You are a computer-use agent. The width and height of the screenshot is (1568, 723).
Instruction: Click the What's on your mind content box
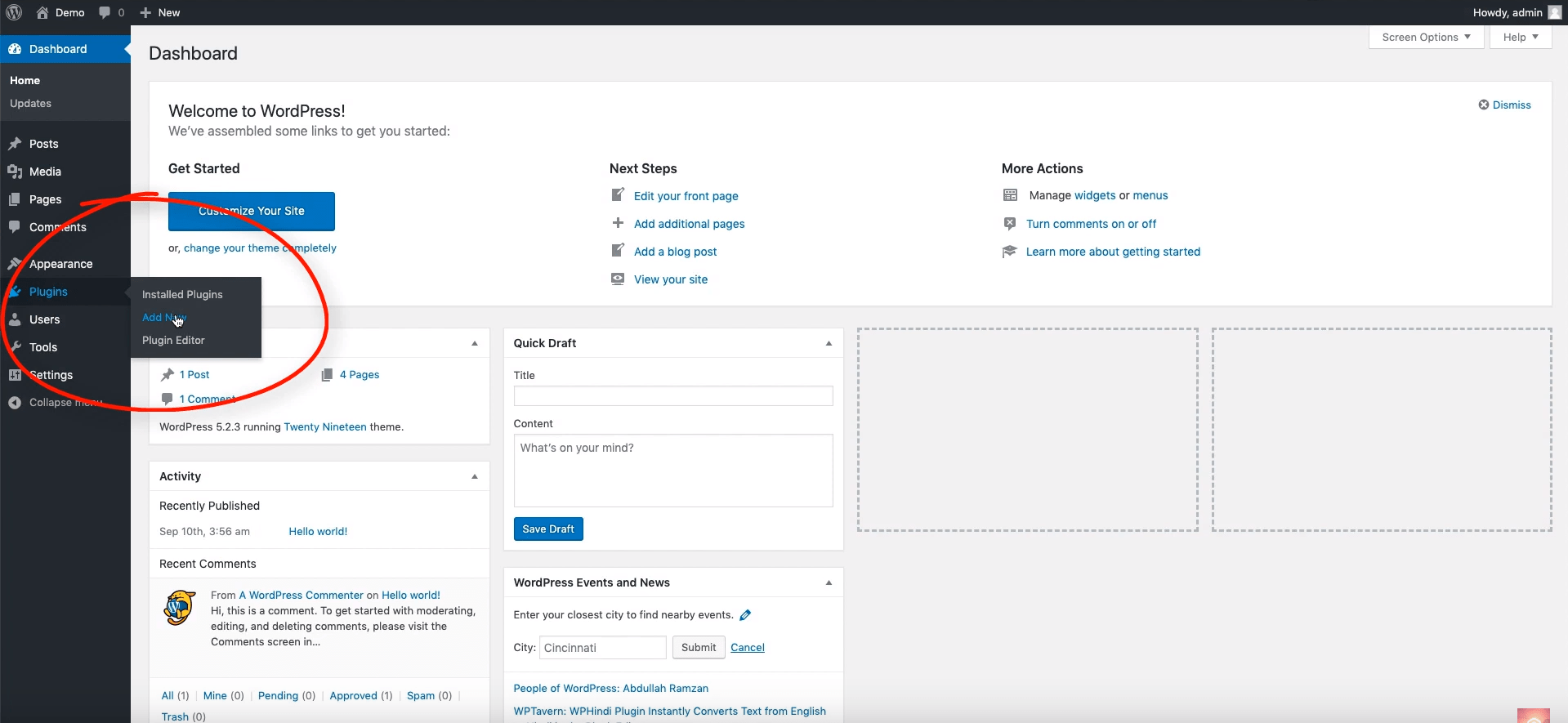point(673,471)
